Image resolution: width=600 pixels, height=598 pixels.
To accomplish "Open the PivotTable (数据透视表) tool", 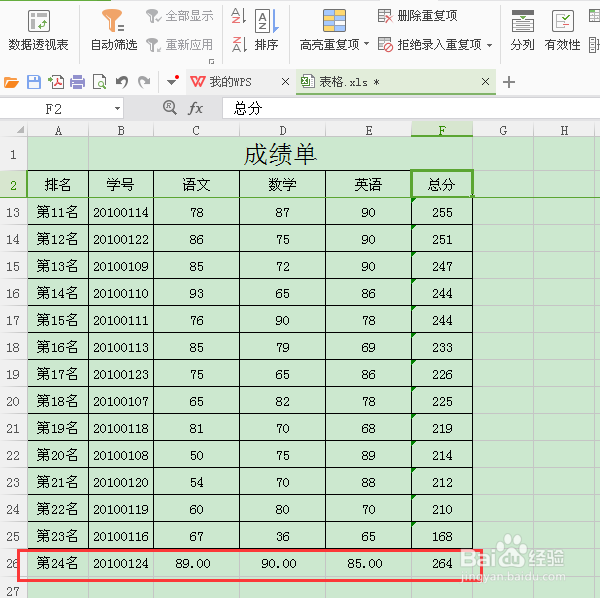I will [38, 31].
